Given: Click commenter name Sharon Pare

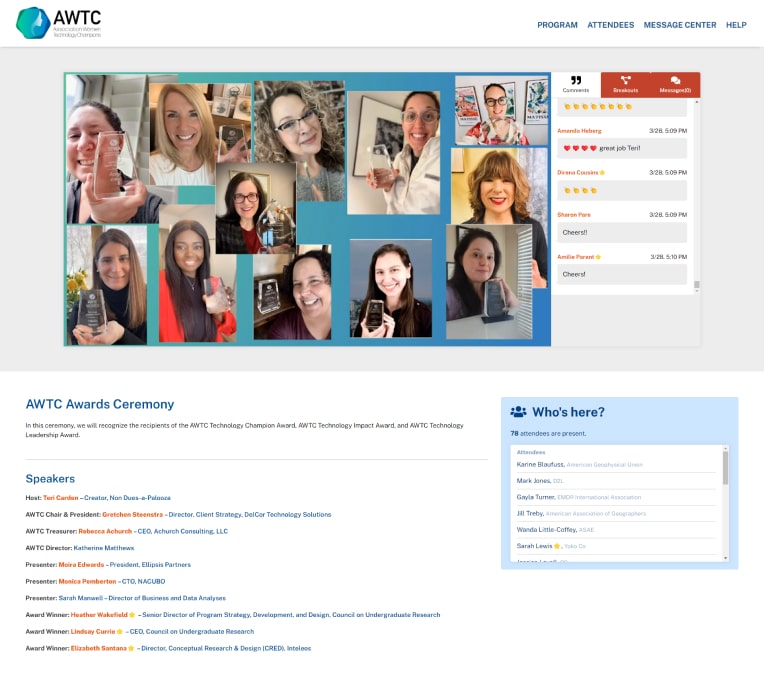Looking at the screenshot, I should 574,215.
